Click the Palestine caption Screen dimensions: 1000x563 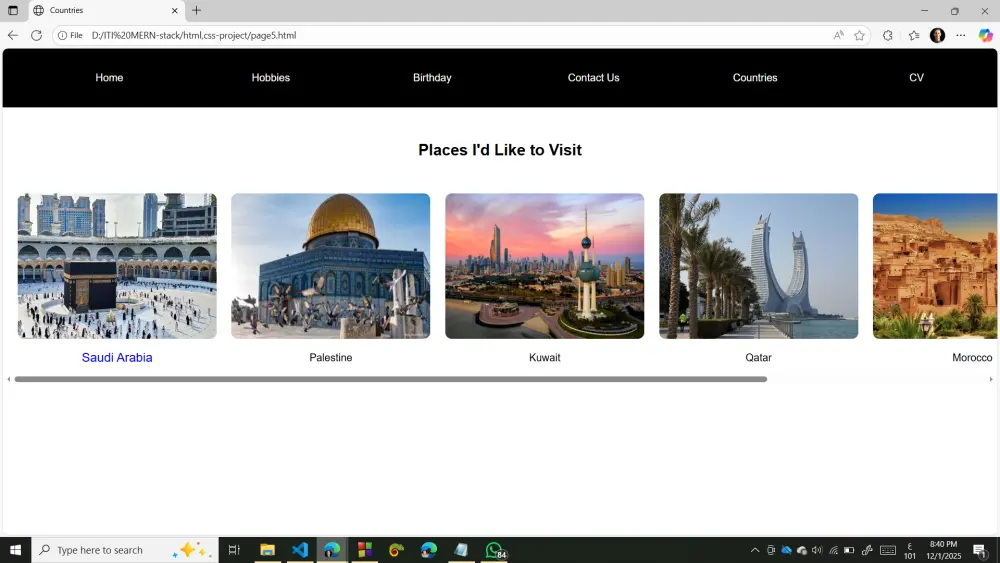click(330, 358)
